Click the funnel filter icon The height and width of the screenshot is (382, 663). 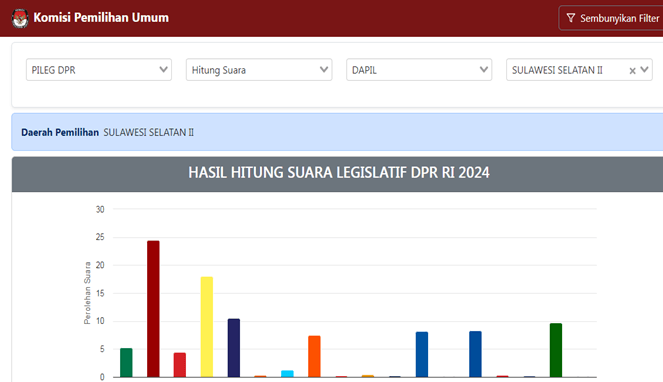(x=571, y=18)
